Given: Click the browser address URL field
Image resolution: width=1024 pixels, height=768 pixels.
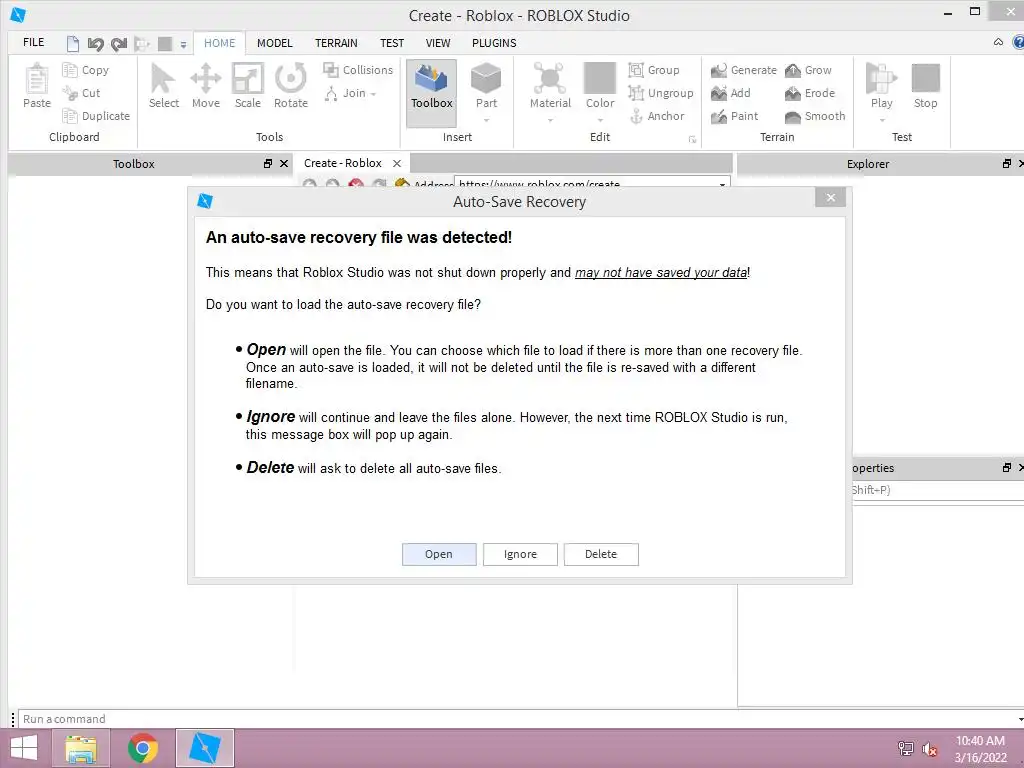Looking at the screenshot, I should tap(592, 184).
